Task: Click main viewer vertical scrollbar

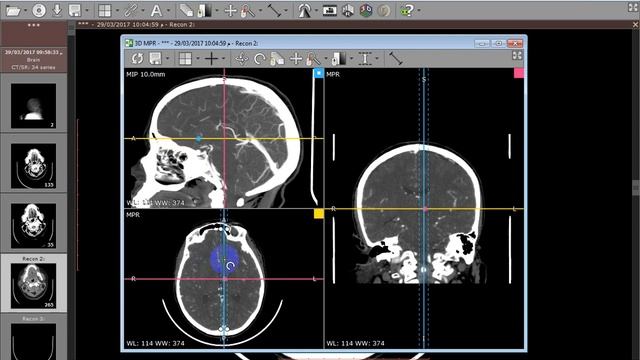Action: (636, 188)
